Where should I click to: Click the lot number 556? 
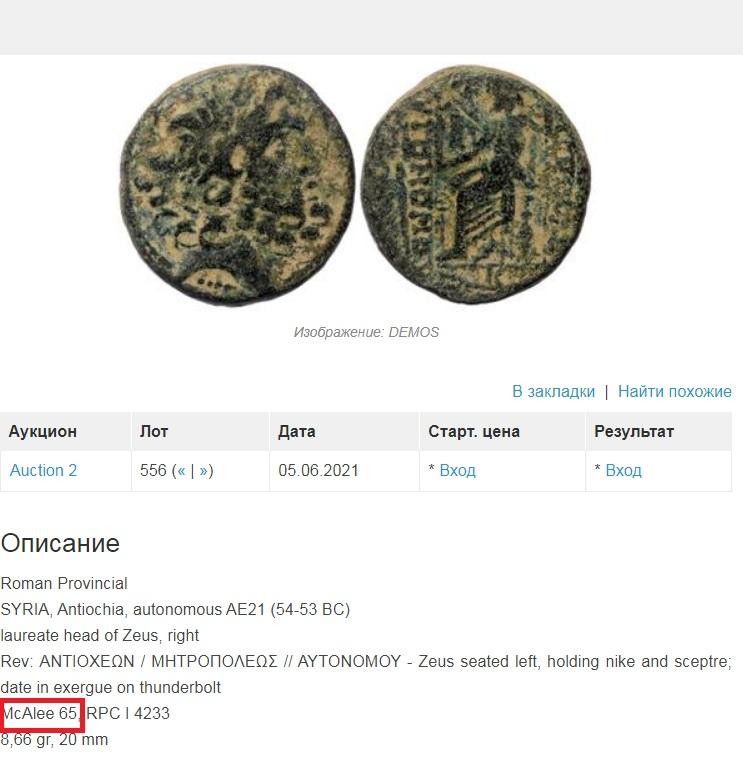(153, 470)
